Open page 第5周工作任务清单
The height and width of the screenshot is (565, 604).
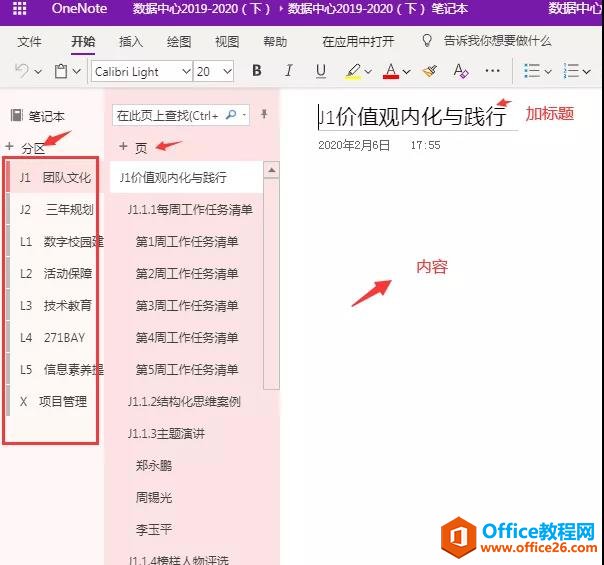point(186,369)
